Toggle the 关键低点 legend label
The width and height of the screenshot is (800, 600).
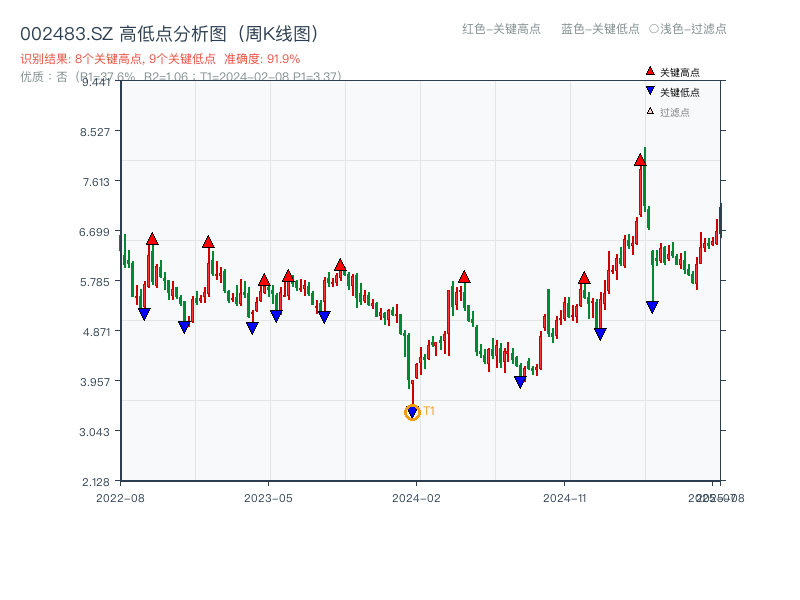680,92
